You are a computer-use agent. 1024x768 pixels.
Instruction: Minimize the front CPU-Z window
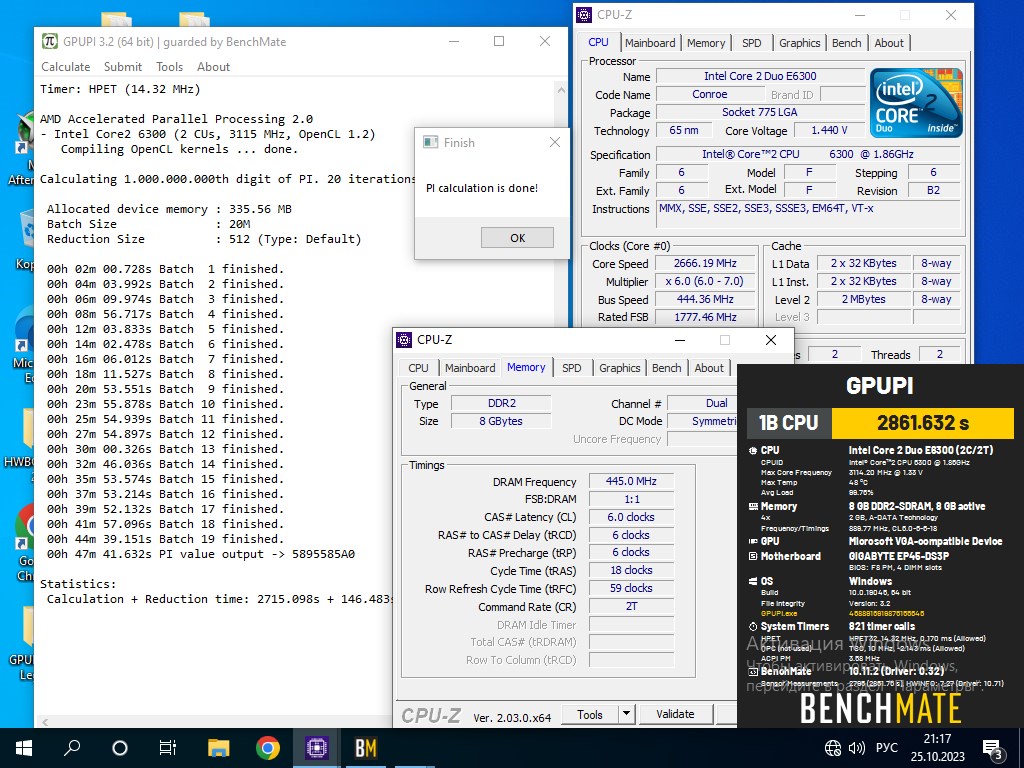click(680, 340)
